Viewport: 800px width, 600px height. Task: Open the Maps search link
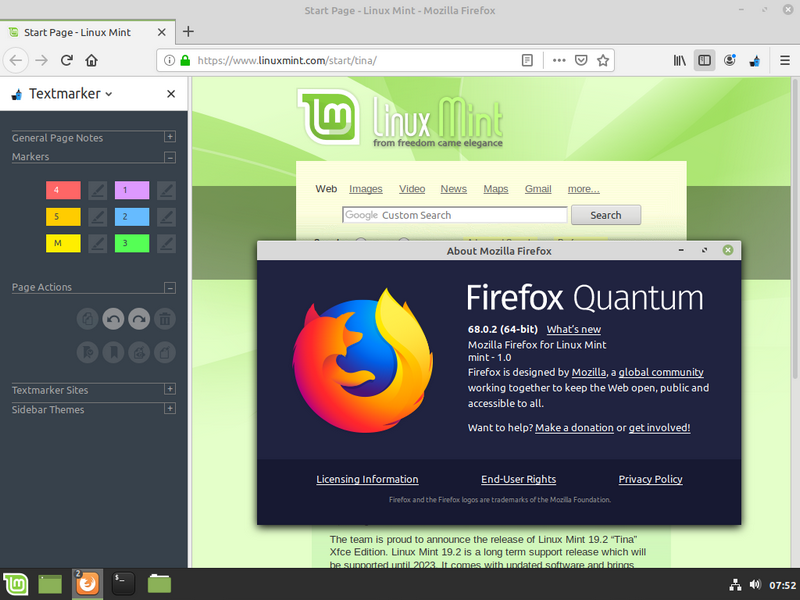496,189
